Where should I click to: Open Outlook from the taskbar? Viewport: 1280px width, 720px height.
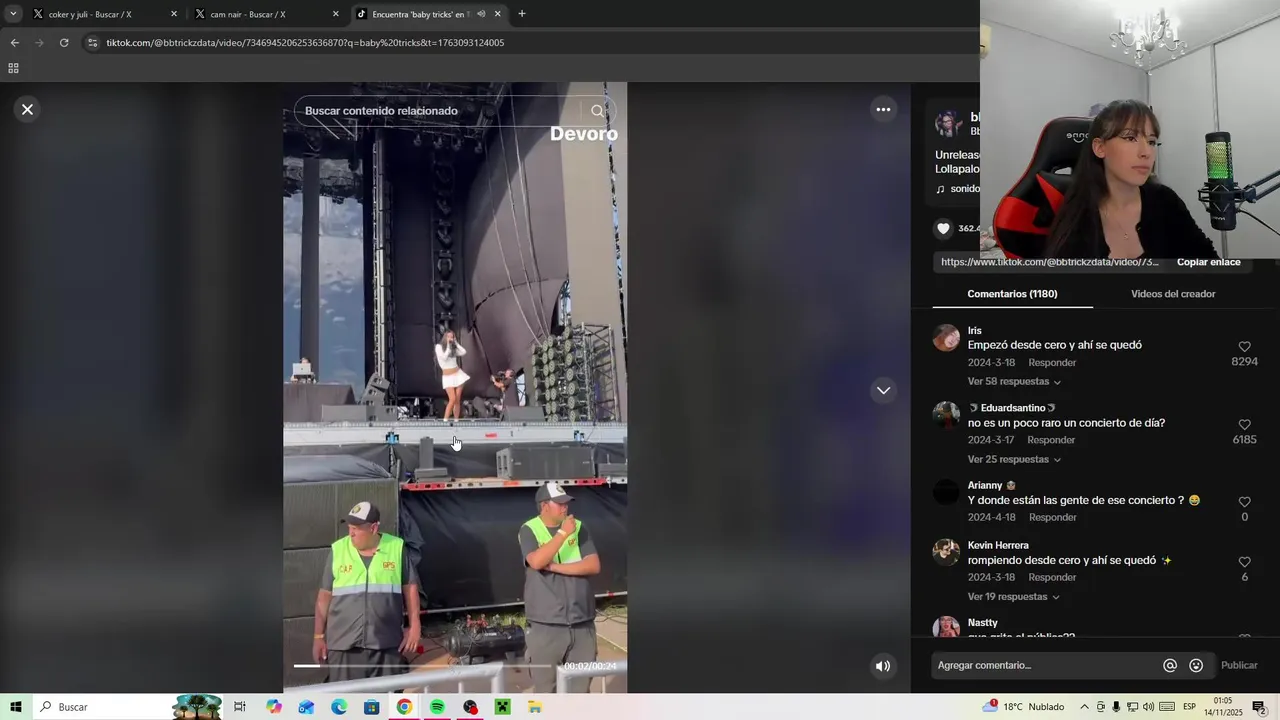tap(306, 707)
